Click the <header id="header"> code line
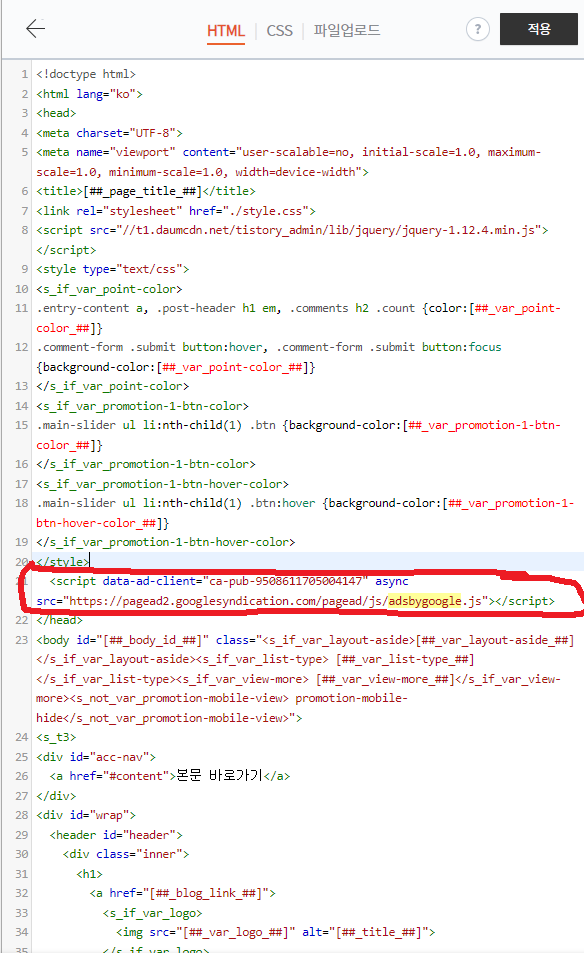Viewport: 584px width, 953px height. point(116,834)
